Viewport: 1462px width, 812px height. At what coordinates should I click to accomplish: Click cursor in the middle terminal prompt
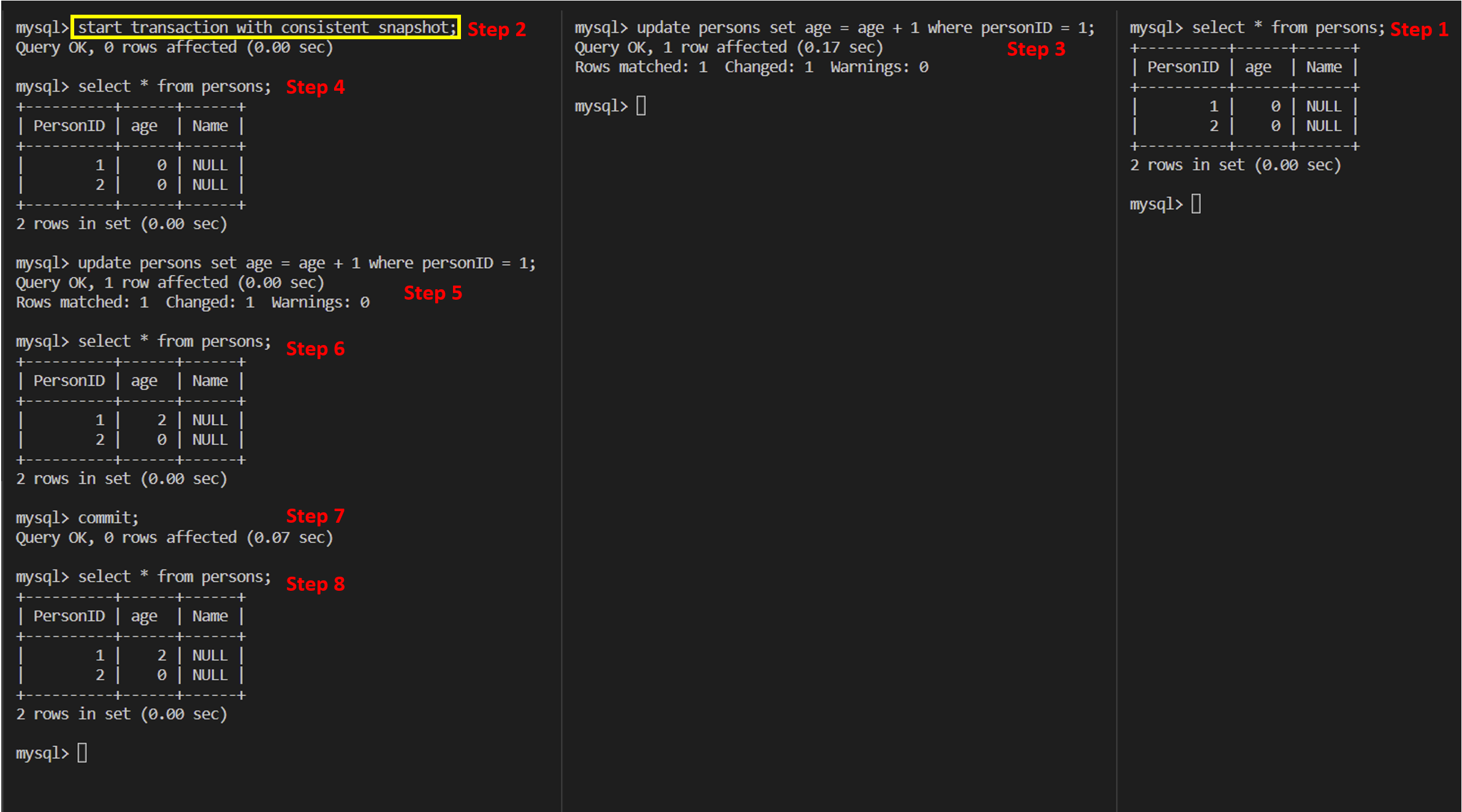click(x=641, y=106)
